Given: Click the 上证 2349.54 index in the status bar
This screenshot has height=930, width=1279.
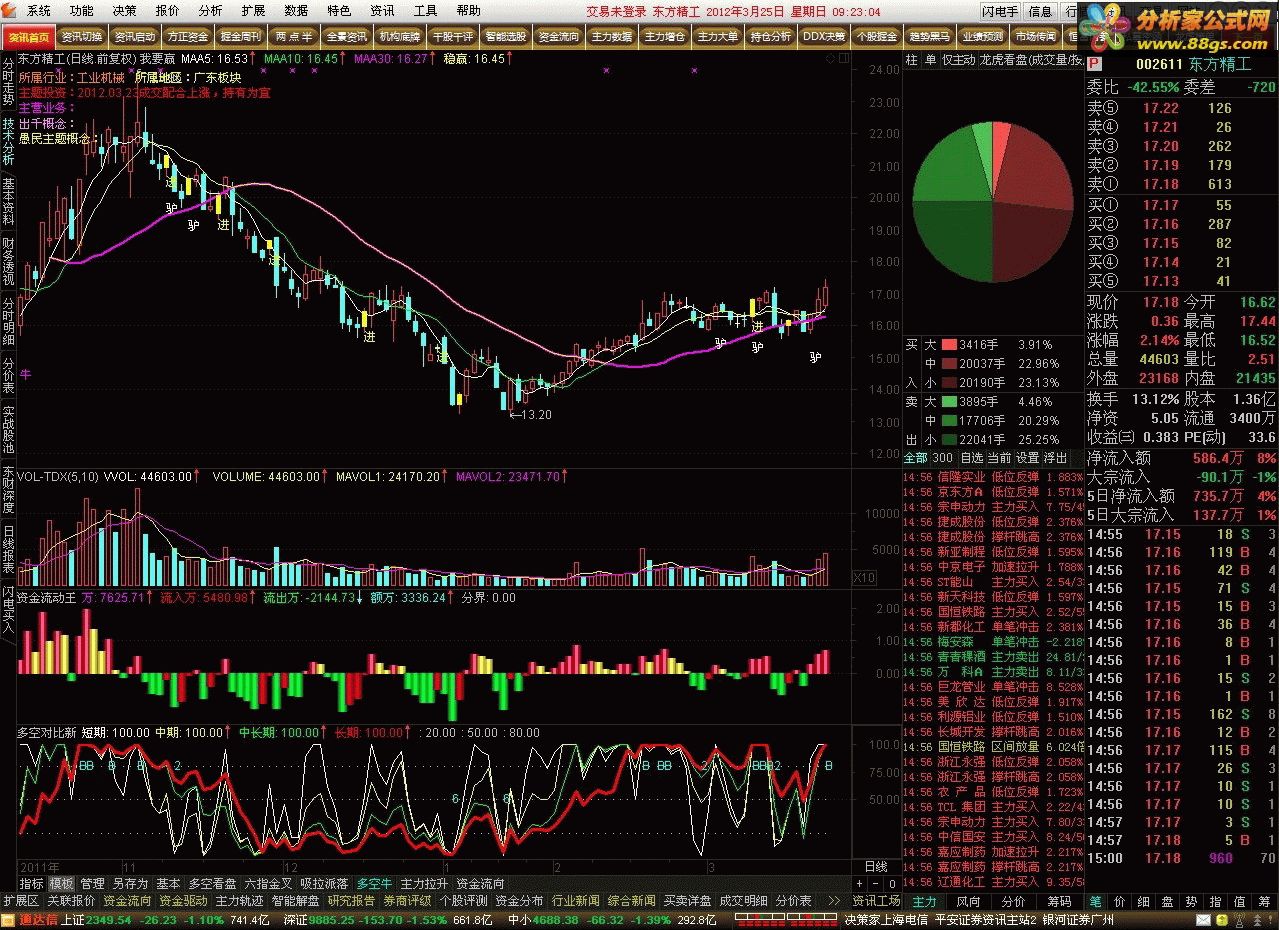Looking at the screenshot, I should pos(96,920).
